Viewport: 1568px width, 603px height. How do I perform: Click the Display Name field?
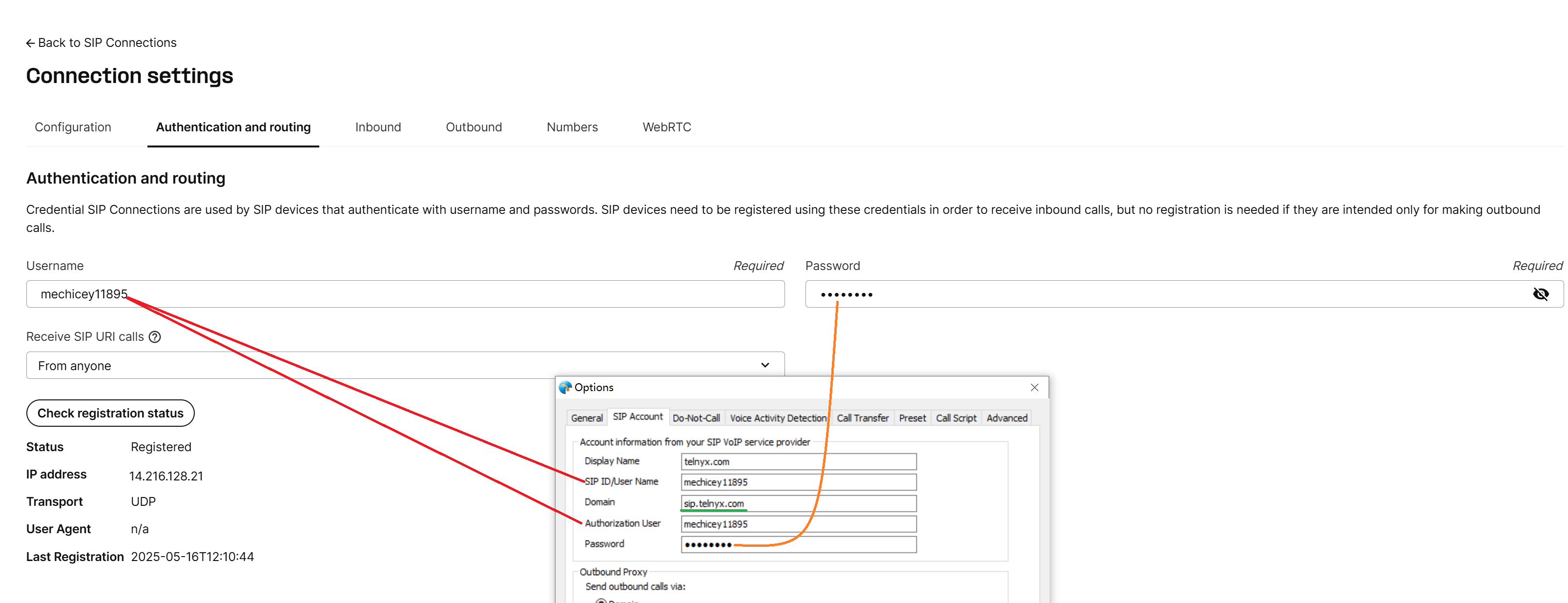(799, 462)
